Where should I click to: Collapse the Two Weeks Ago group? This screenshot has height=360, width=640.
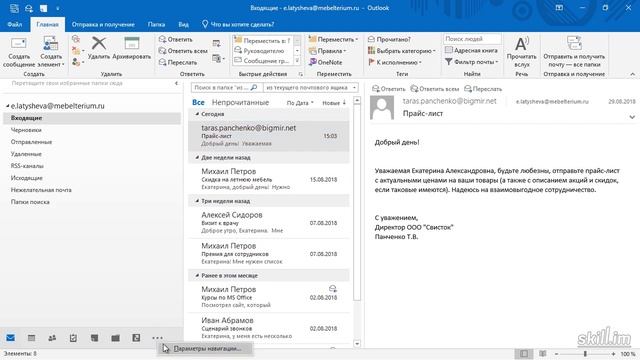[x=197, y=158]
